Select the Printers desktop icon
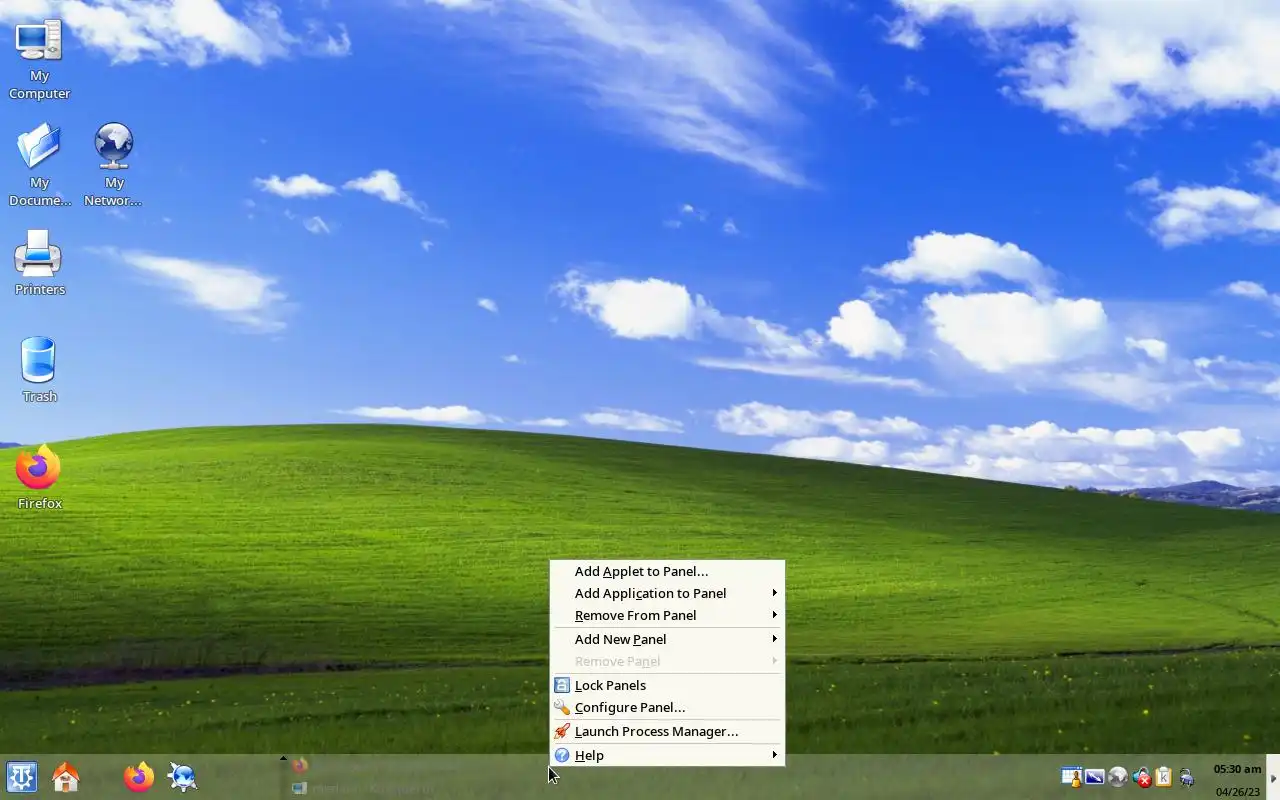 pos(39,263)
